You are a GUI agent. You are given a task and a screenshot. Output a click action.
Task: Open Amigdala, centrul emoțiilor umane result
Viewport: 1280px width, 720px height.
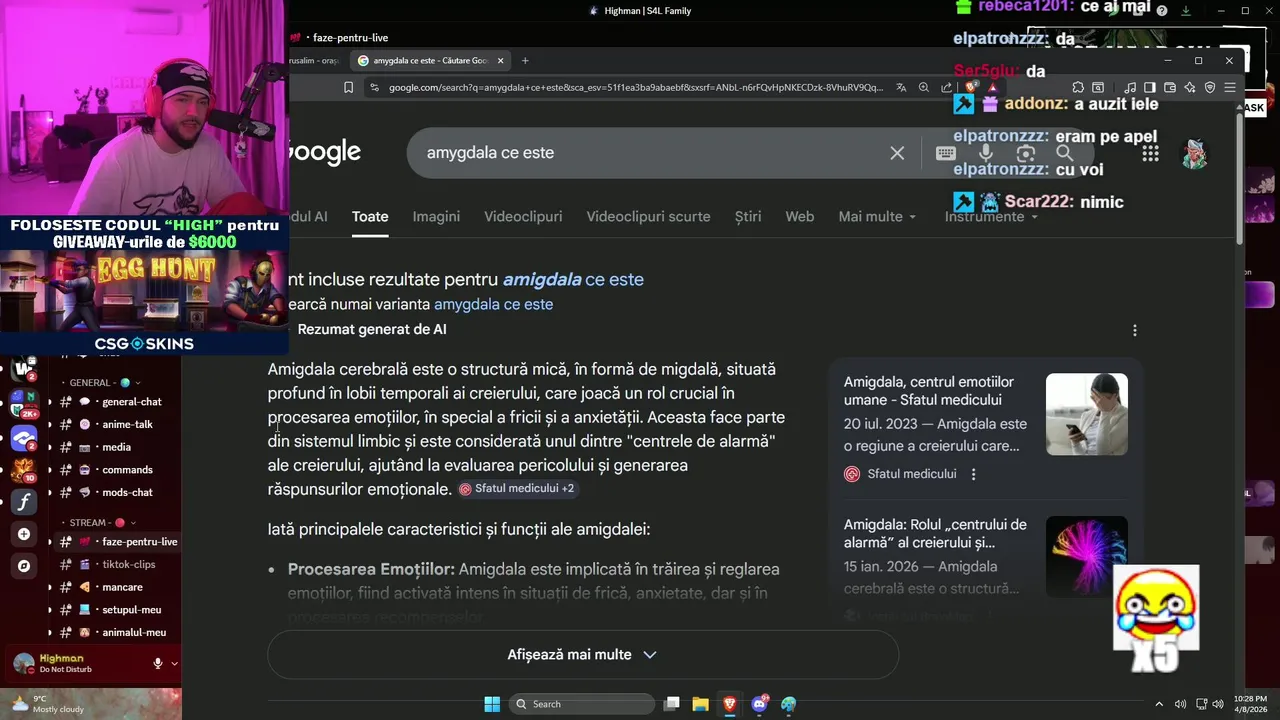point(929,391)
